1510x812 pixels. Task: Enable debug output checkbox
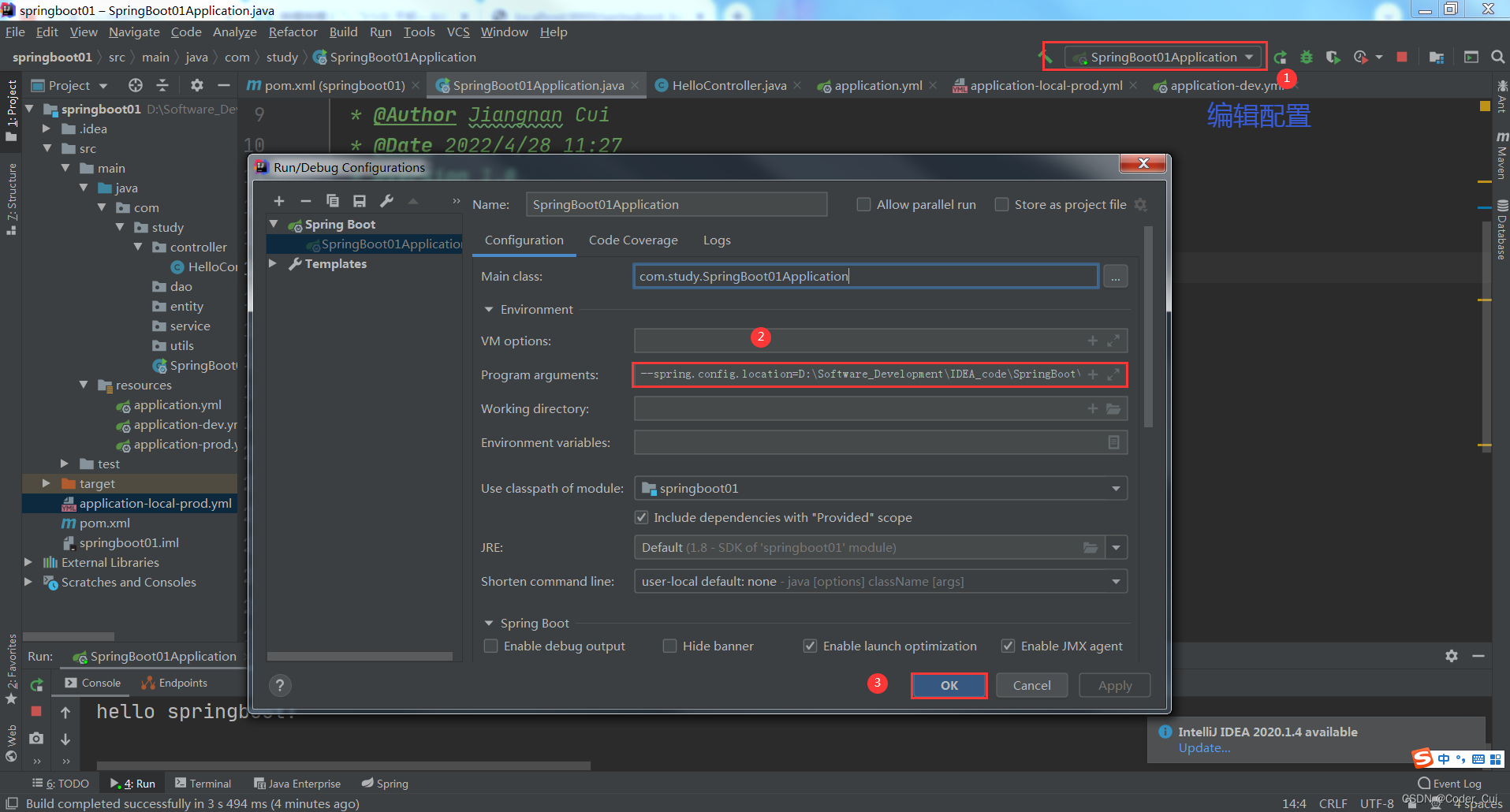pyautogui.click(x=491, y=646)
